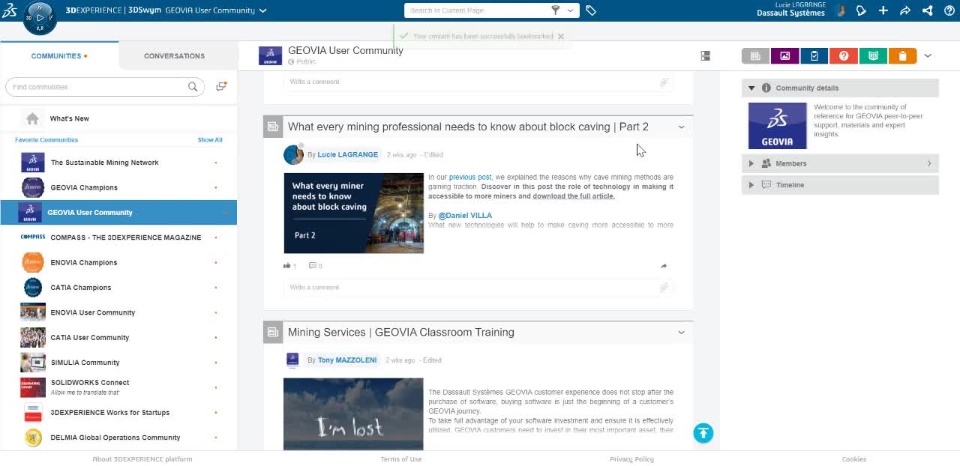Viewport: 960px width, 466px height.
Task: Like the block caving Part 2 post
Action: pos(287,266)
